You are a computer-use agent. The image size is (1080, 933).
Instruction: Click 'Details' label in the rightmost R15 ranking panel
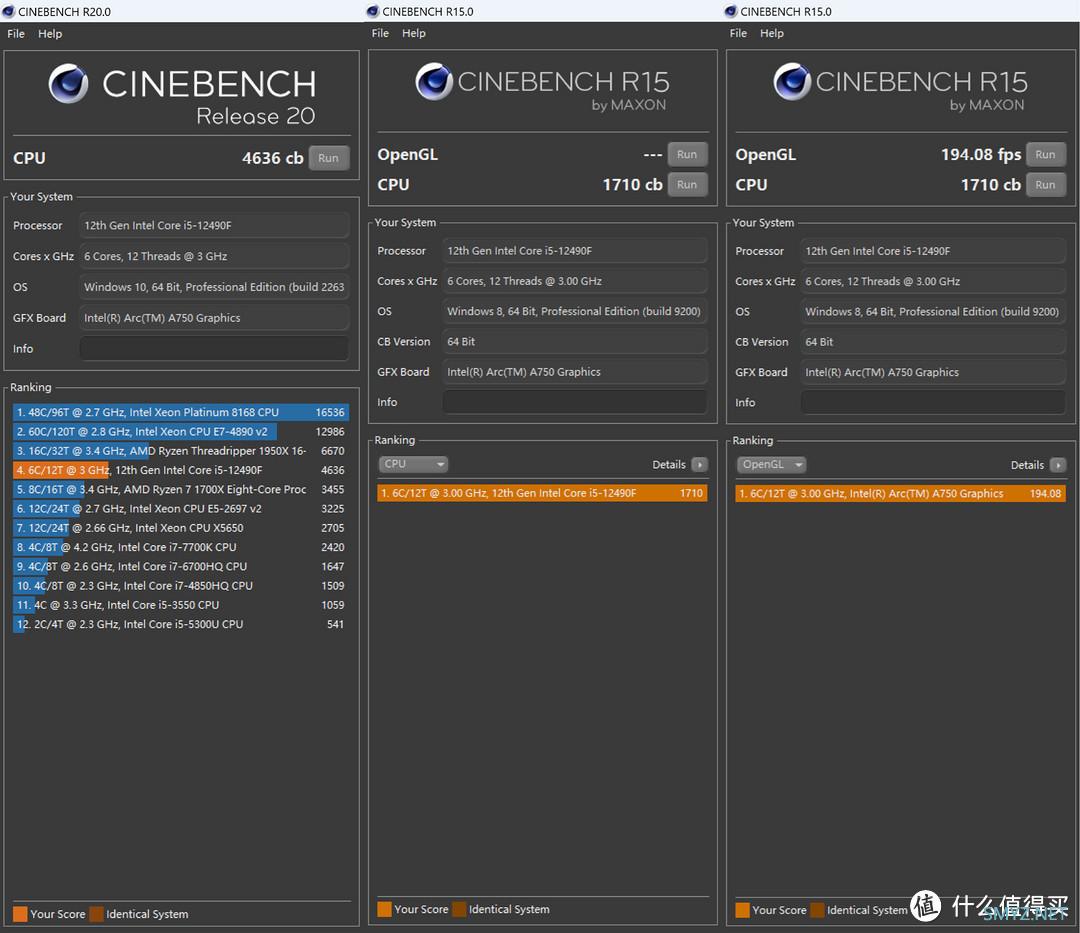click(1027, 465)
